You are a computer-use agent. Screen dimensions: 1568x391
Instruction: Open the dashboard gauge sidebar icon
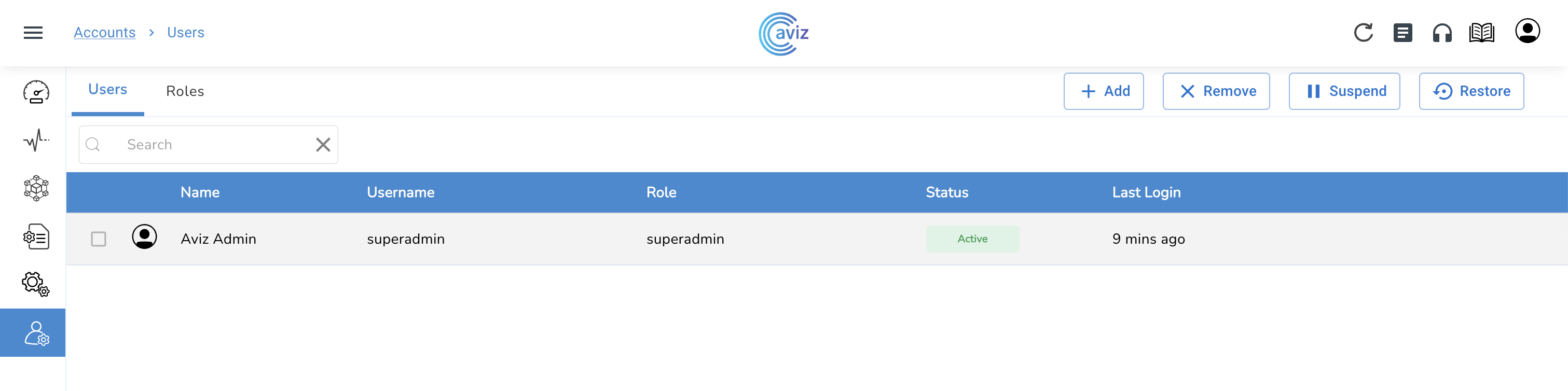36,92
